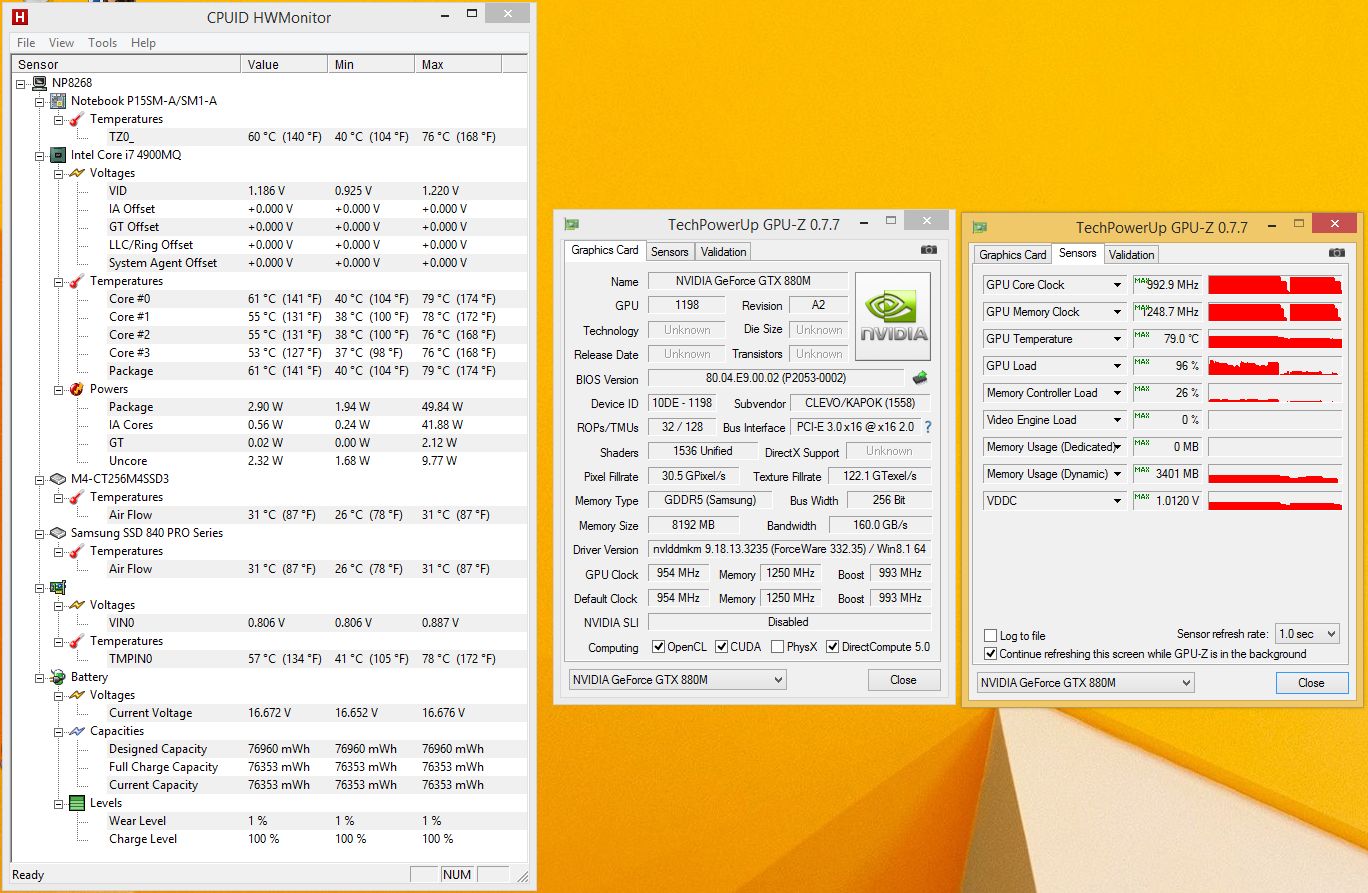Open the GPU Core Clock sensor dropdown
The image size is (1368, 893).
click(1117, 285)
